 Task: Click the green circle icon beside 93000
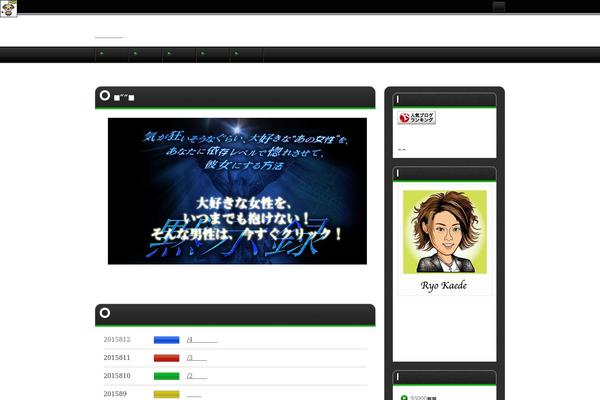click(404, 398)
